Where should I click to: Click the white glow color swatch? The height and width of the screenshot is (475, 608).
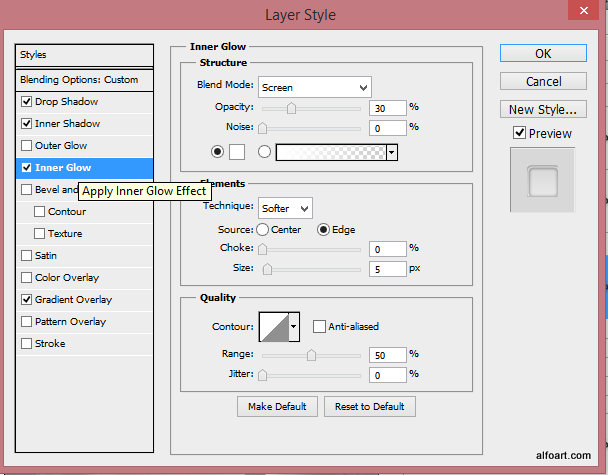click(x=237, y=152)
